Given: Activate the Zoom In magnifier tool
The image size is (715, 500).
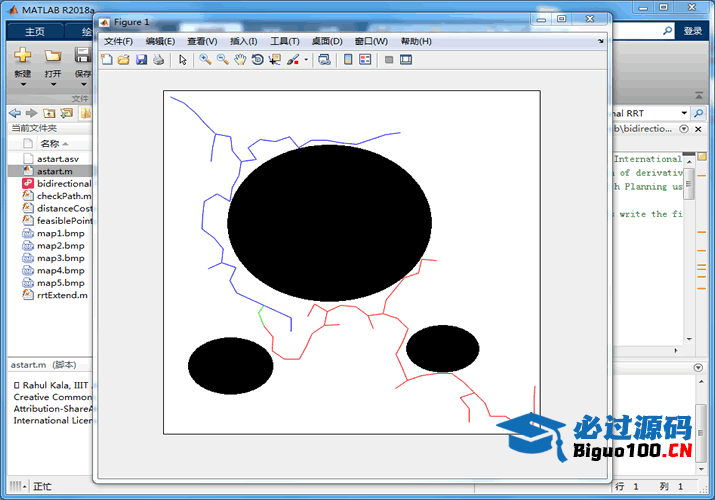Looking at the screenshot, I should tap(205, 60).
